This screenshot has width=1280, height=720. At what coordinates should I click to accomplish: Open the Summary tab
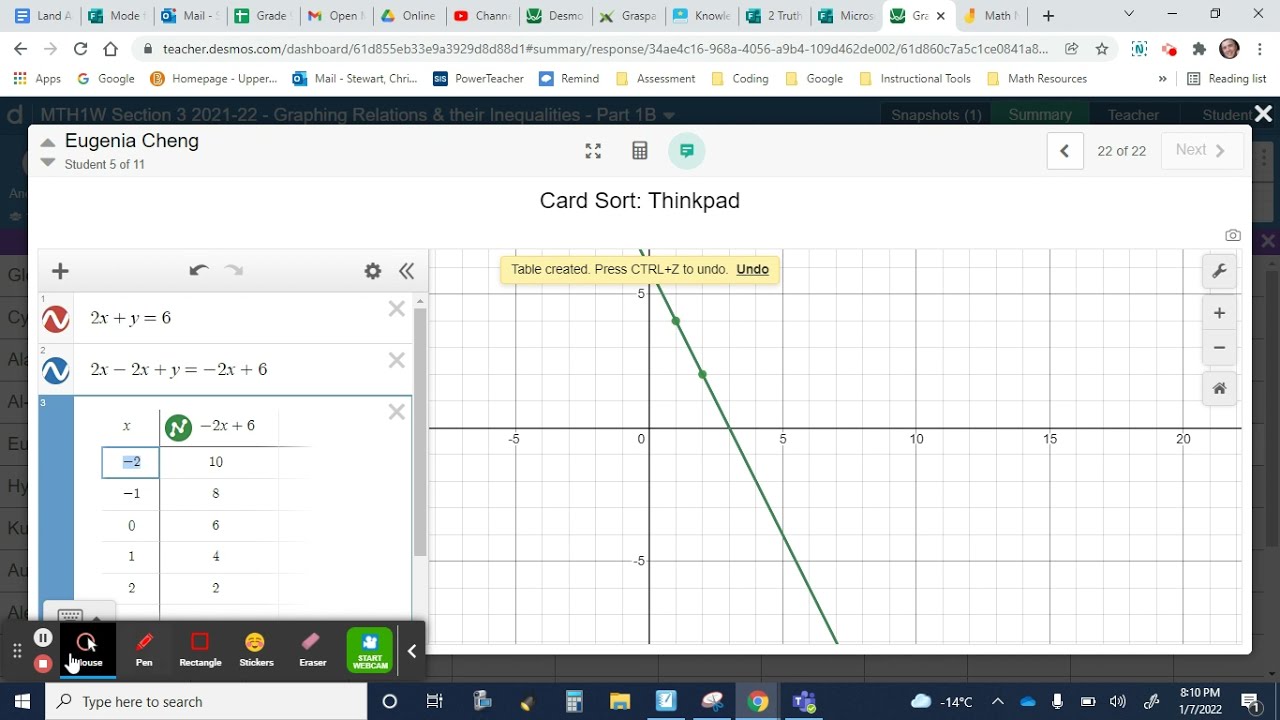1040,115
